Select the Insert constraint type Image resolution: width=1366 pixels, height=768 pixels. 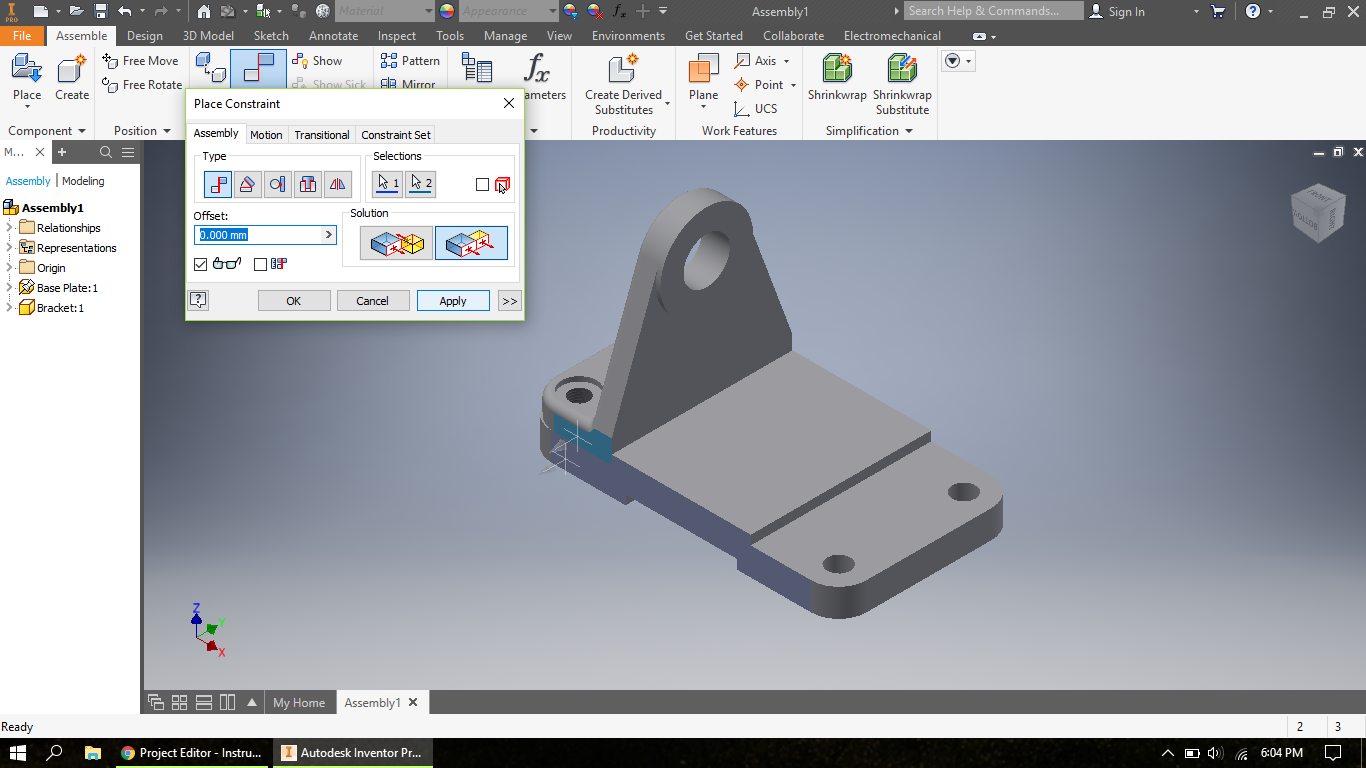click(x=307, y=184)
